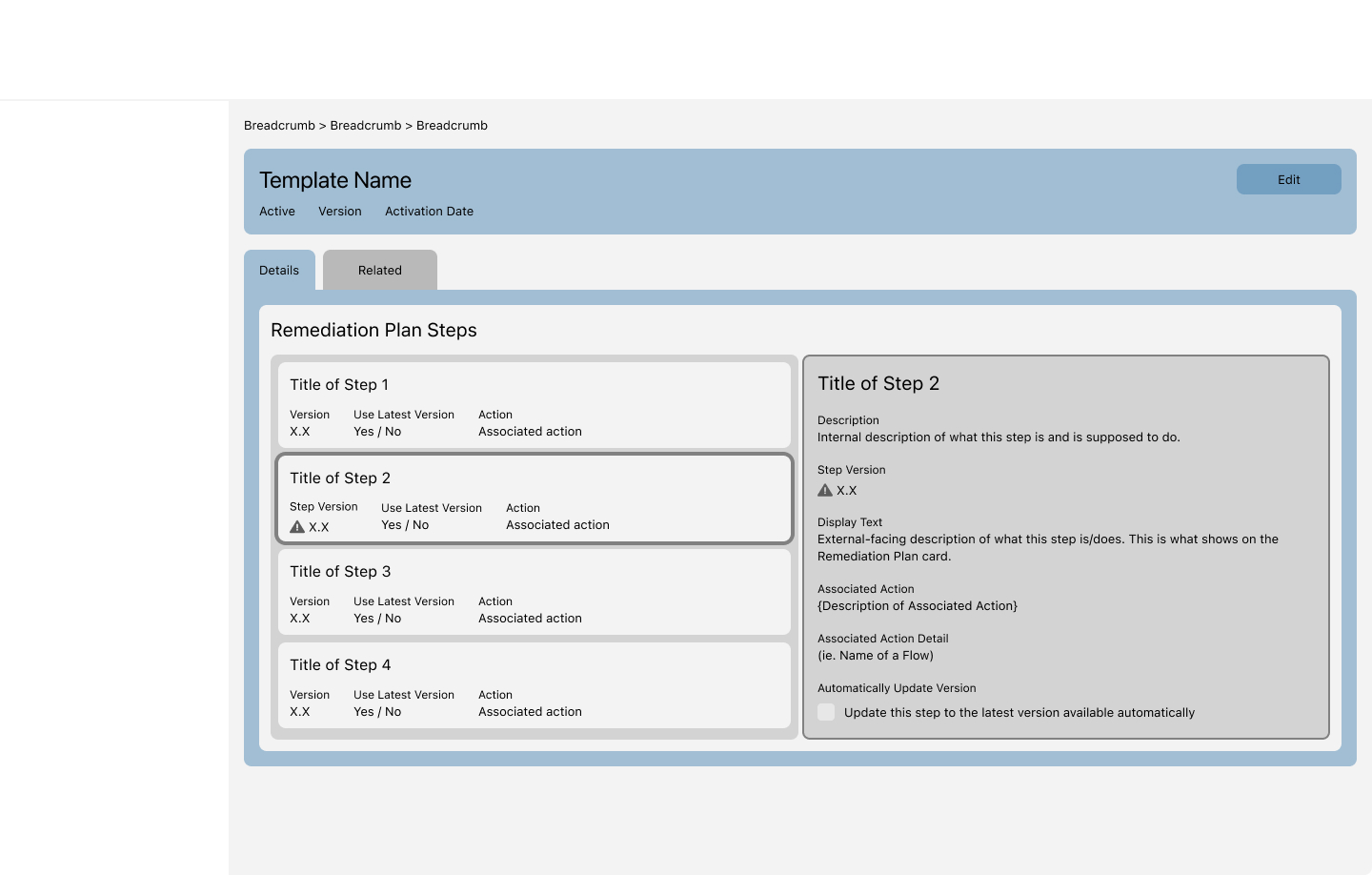Click the middle Breadcrumb link
1372x875 pixels.
coord(366,125)
